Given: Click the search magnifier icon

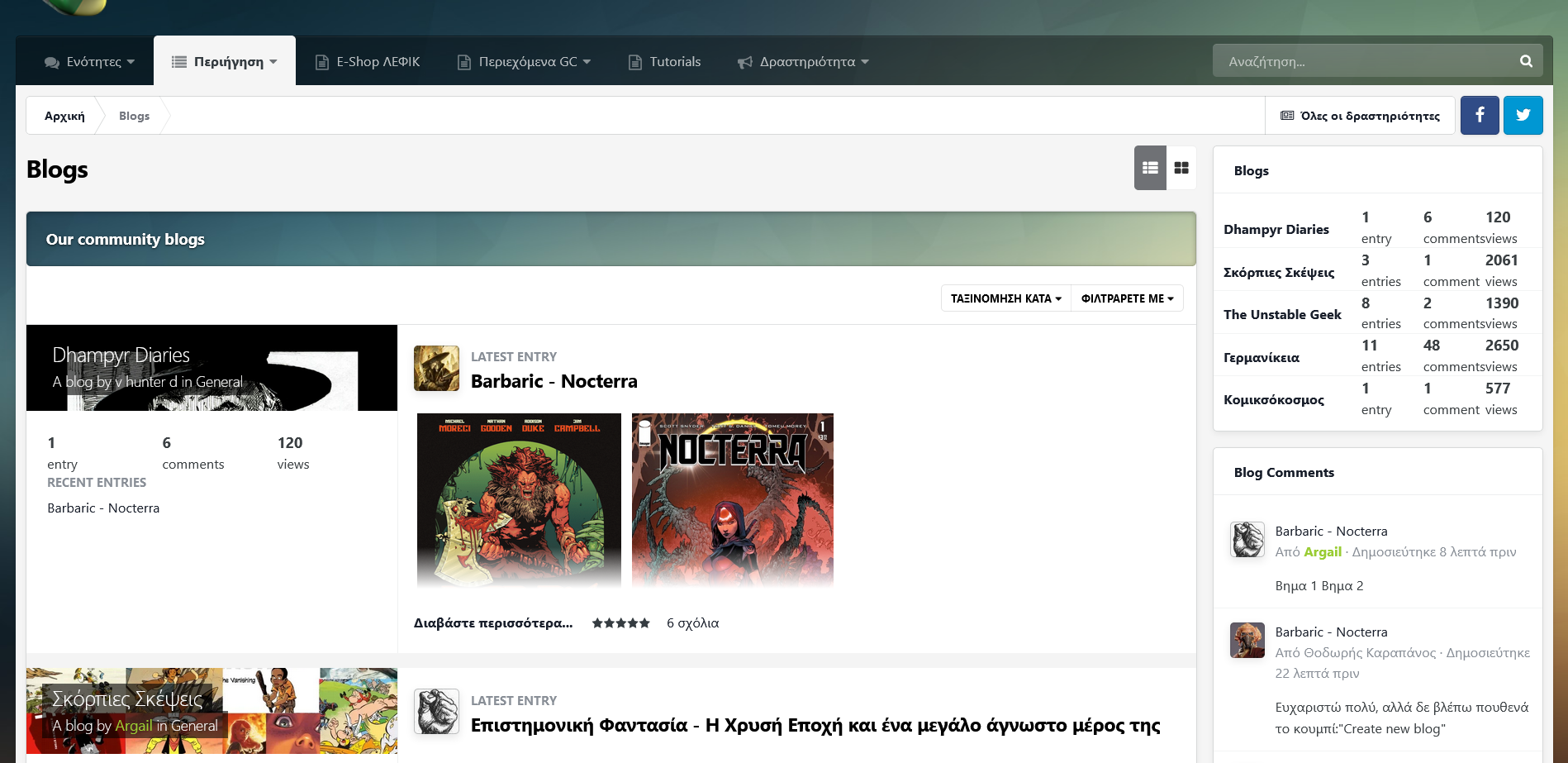Looking at the screenshot, I should [1526, 61].
